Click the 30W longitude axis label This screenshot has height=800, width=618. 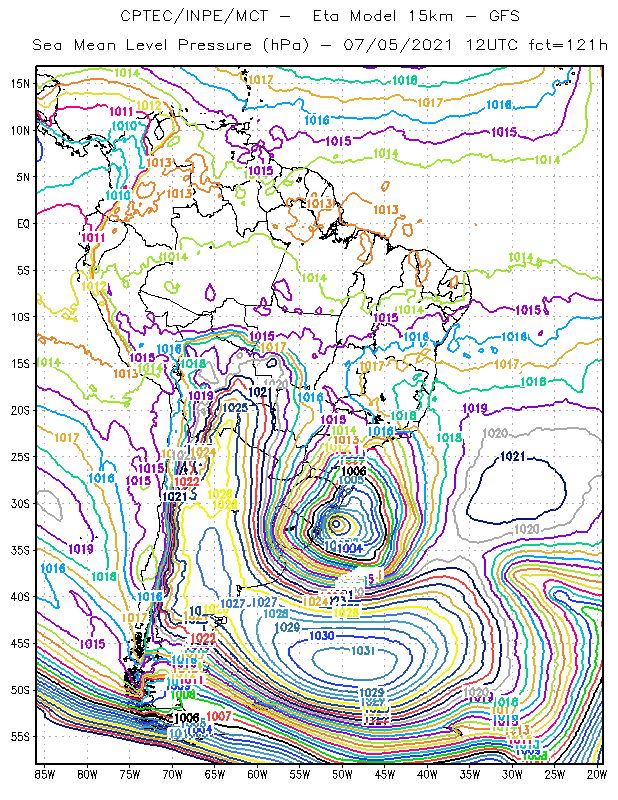tap(512, 775)
